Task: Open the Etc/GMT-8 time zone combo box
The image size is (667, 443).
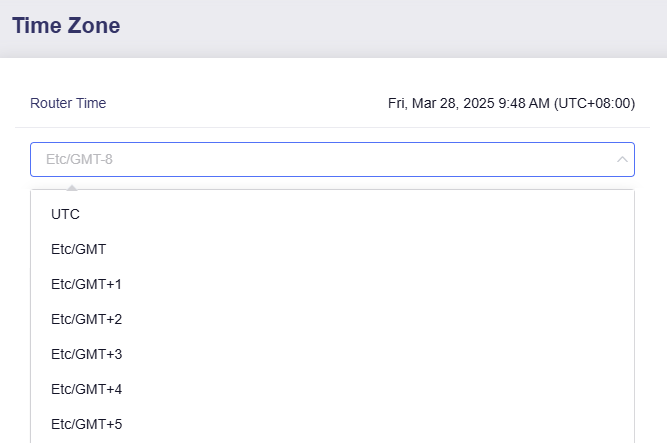Action: [x=332, y=160]
